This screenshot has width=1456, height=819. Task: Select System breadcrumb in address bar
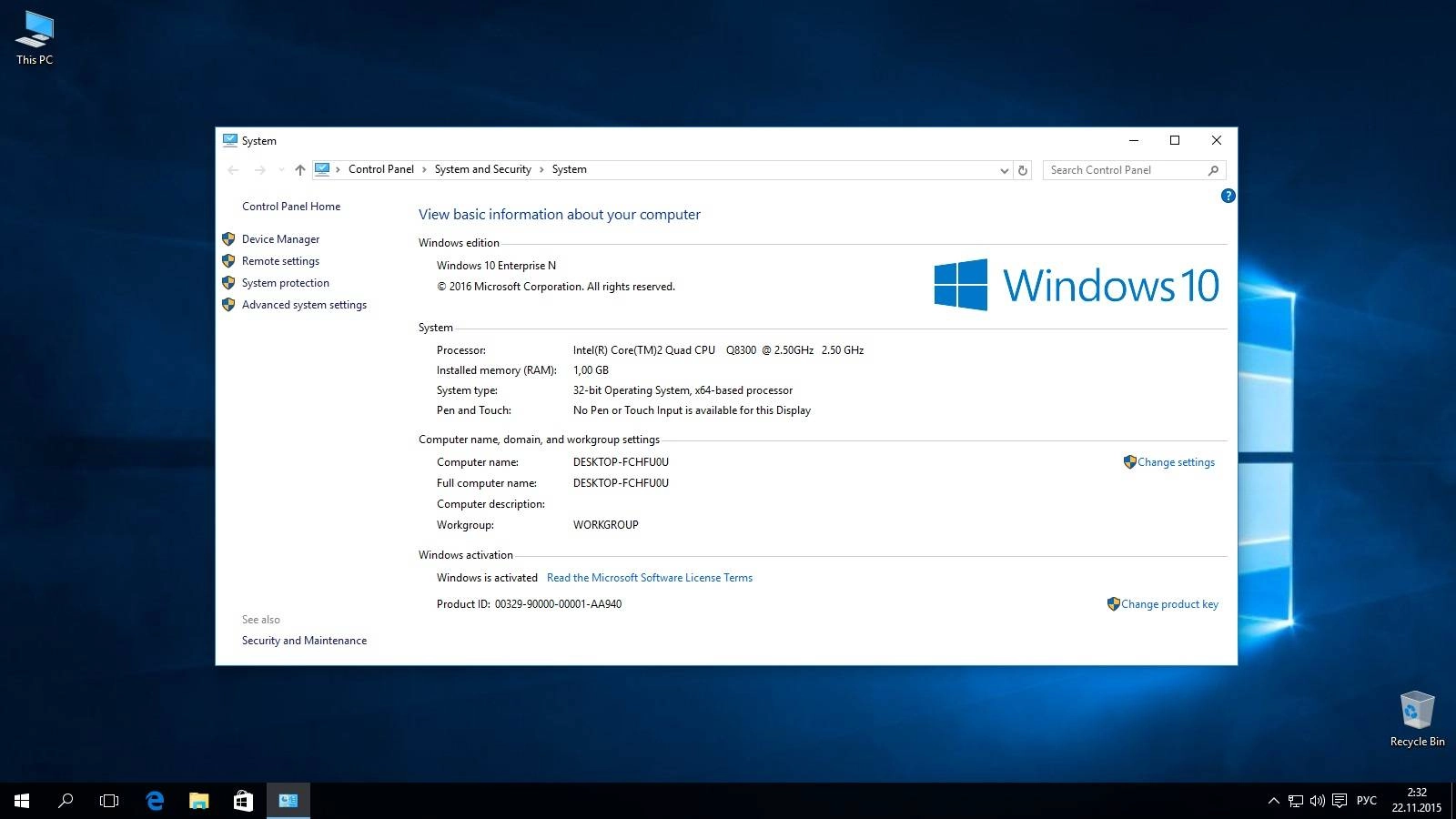569,169
